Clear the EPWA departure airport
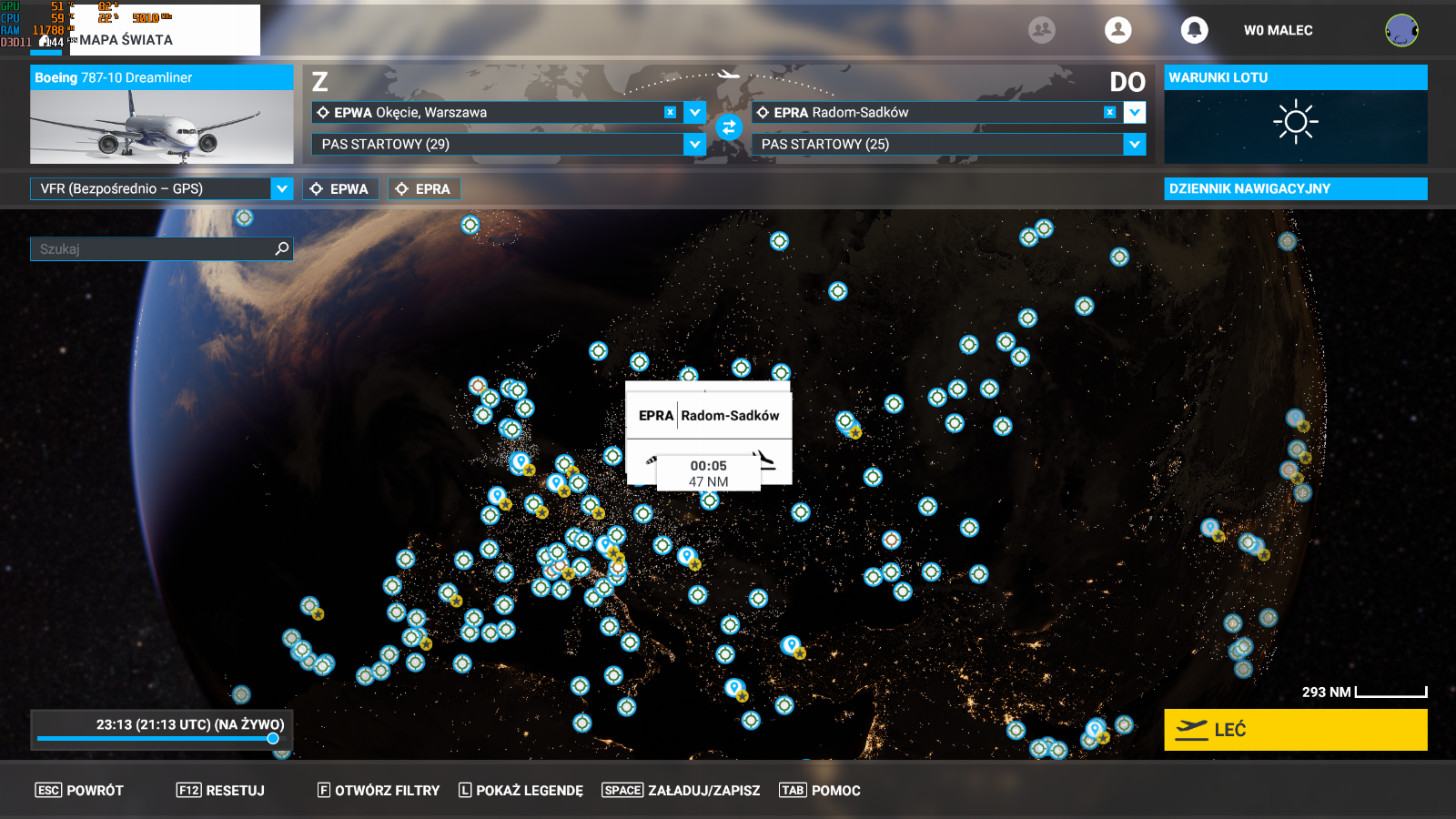 click(670, 112)
